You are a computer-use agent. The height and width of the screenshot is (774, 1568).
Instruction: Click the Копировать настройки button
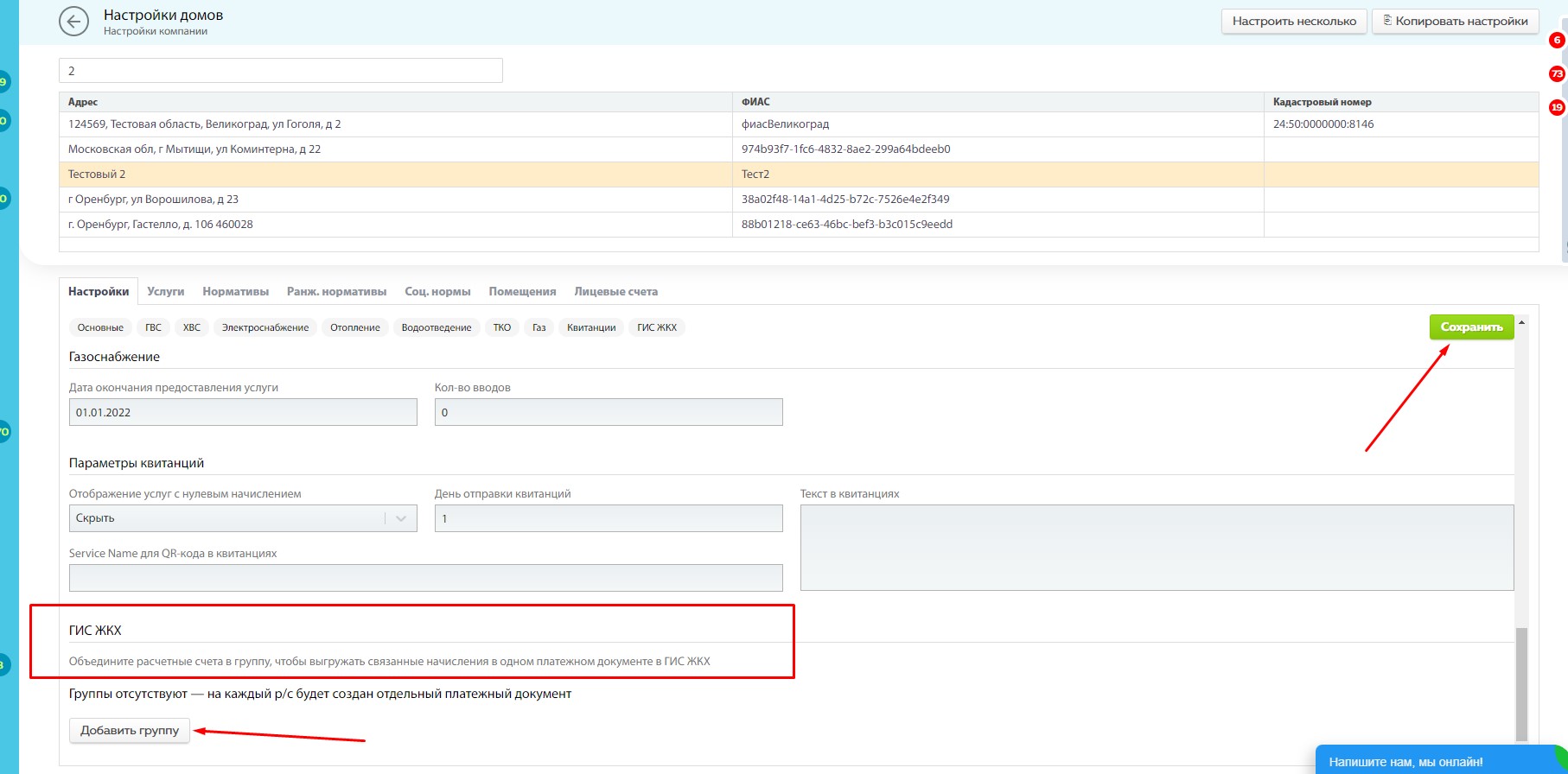pyautogui.click(x=1455, y=22)
